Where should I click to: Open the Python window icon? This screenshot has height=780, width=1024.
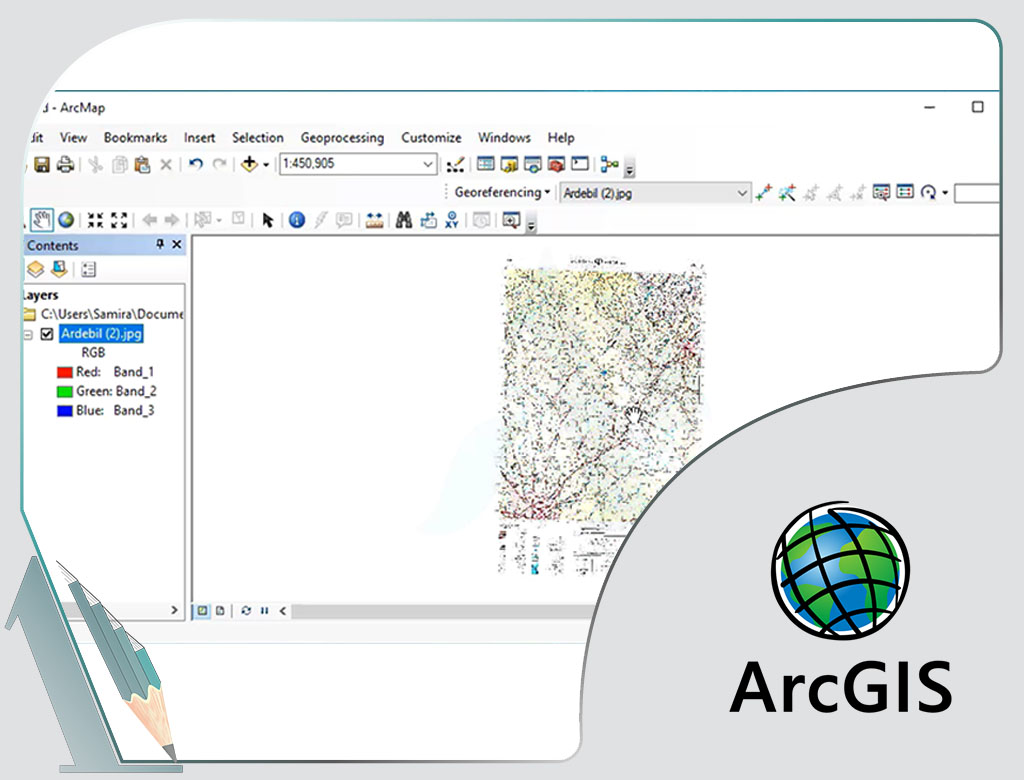pyautogui.click(x=579, y=163)
